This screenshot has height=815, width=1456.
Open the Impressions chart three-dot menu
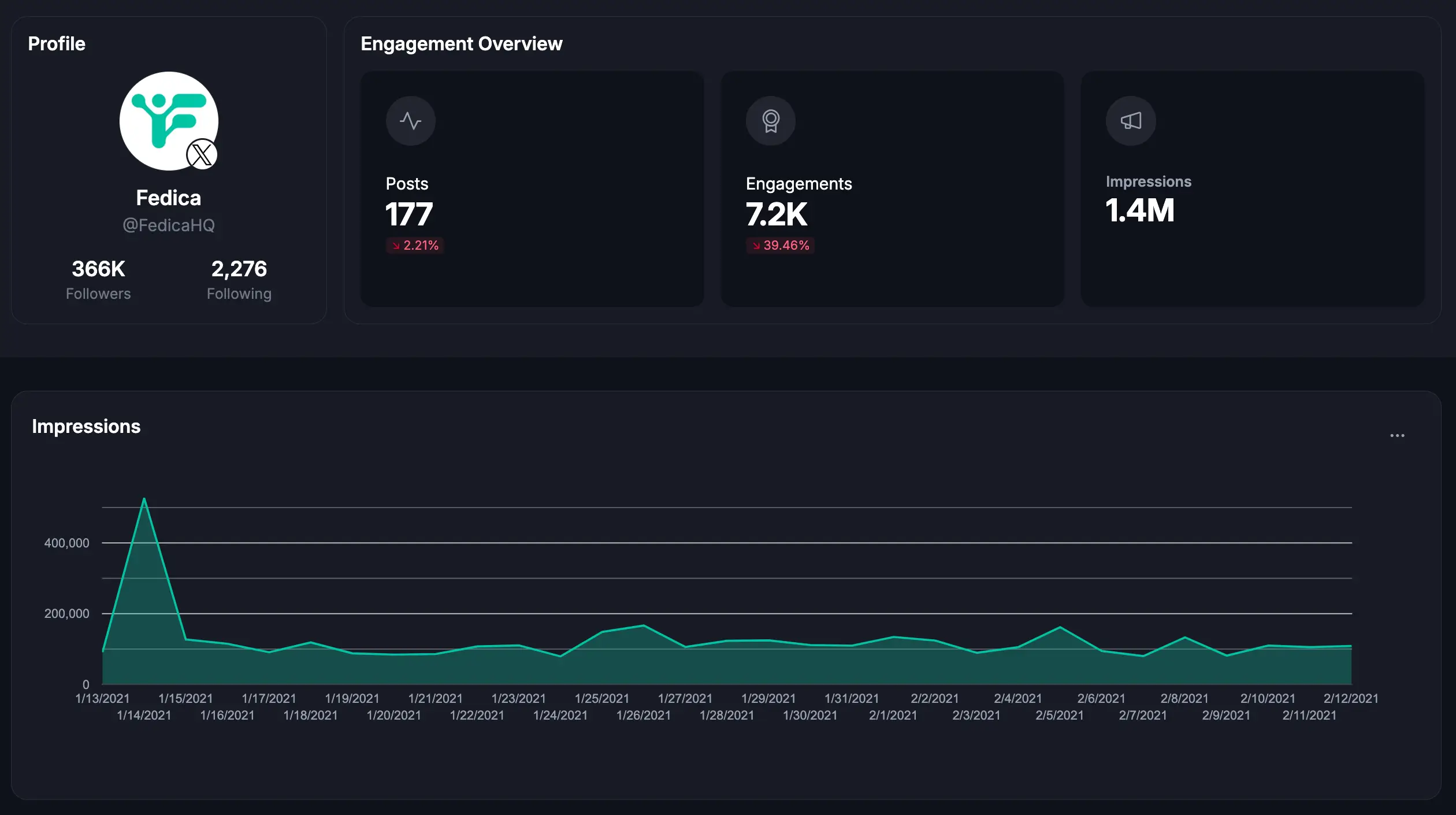pyautogui.click(x=1396, y=435)
